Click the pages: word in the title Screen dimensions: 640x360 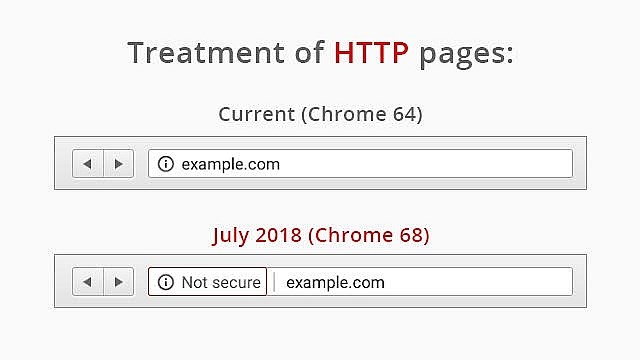[466, 55]
